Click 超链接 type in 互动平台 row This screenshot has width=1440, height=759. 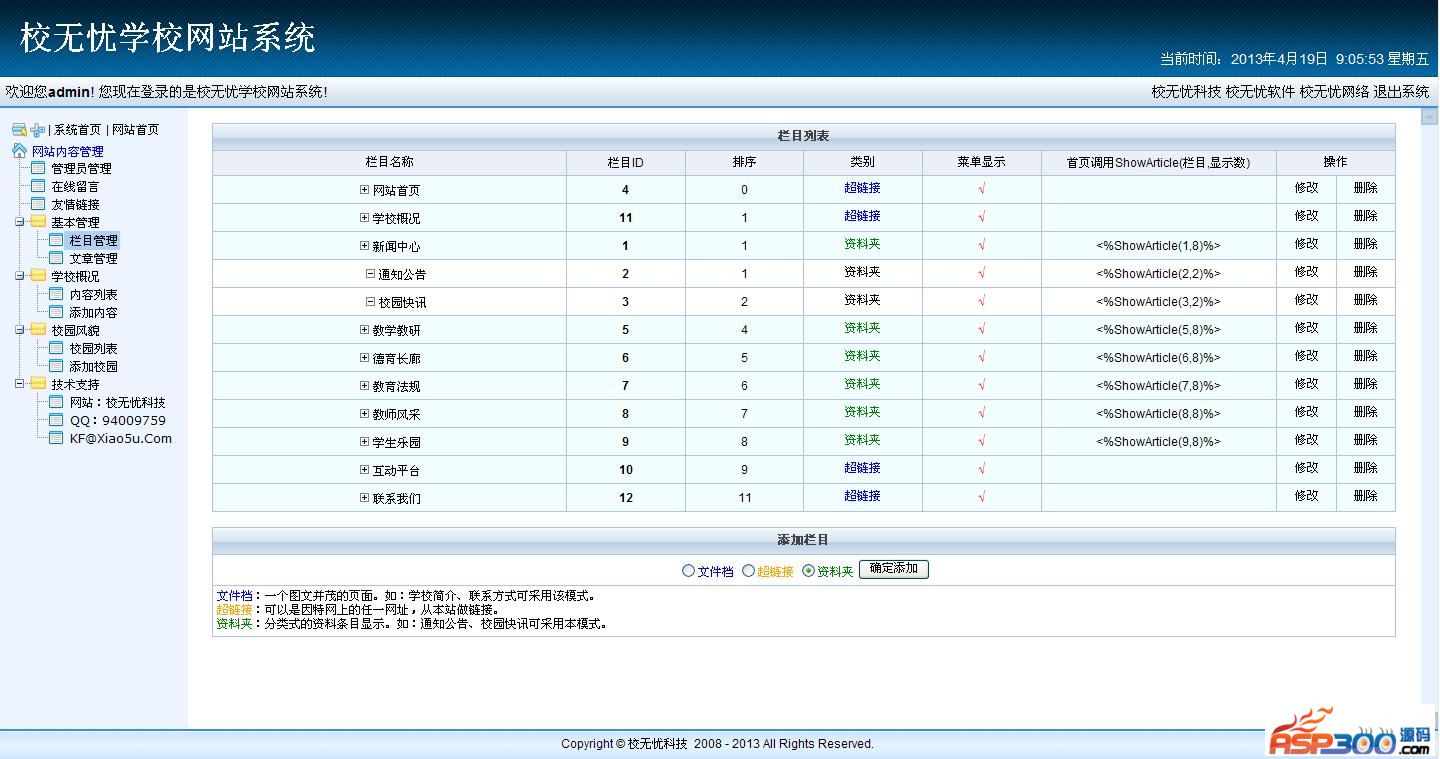coord(862,468)
